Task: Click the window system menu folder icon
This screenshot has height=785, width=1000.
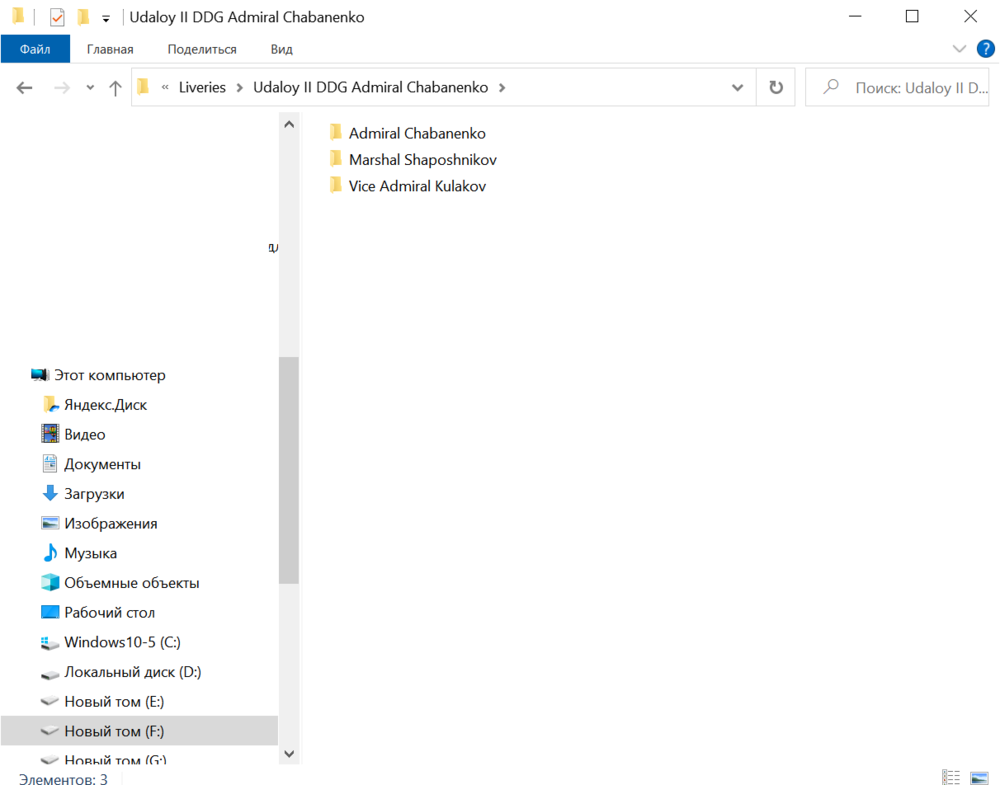Action: tap(18, 16)
